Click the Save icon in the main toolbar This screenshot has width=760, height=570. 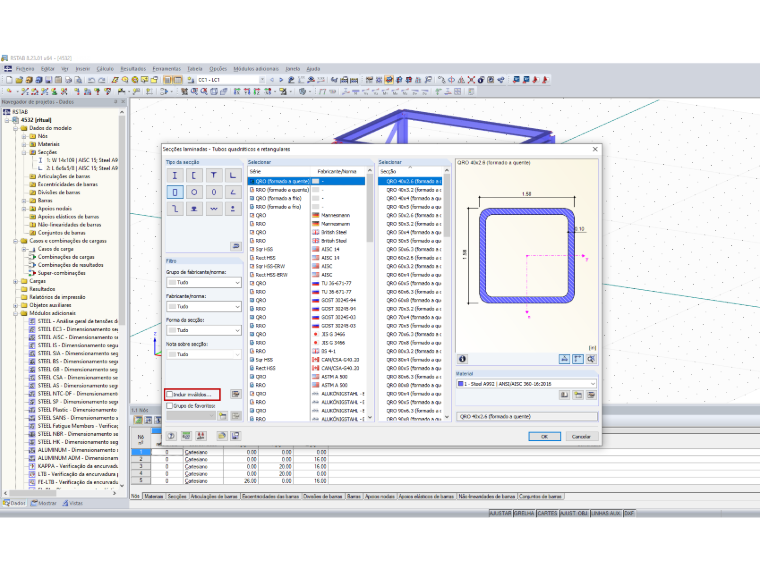[48, 80]
